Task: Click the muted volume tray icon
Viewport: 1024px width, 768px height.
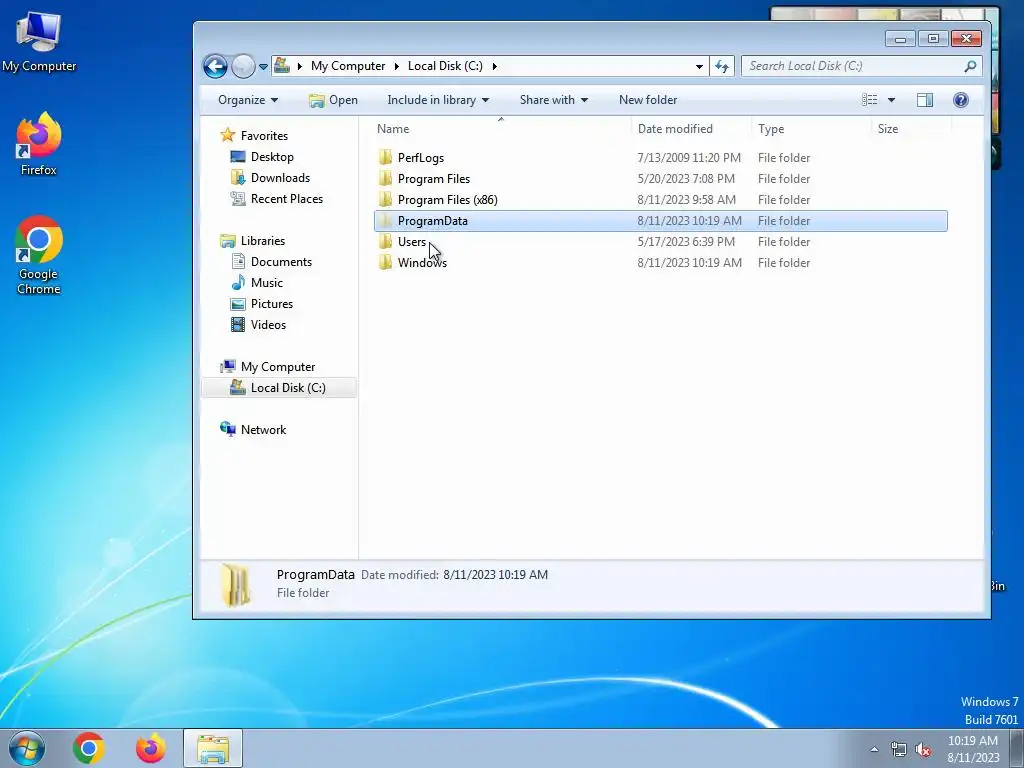Action: 923,749
